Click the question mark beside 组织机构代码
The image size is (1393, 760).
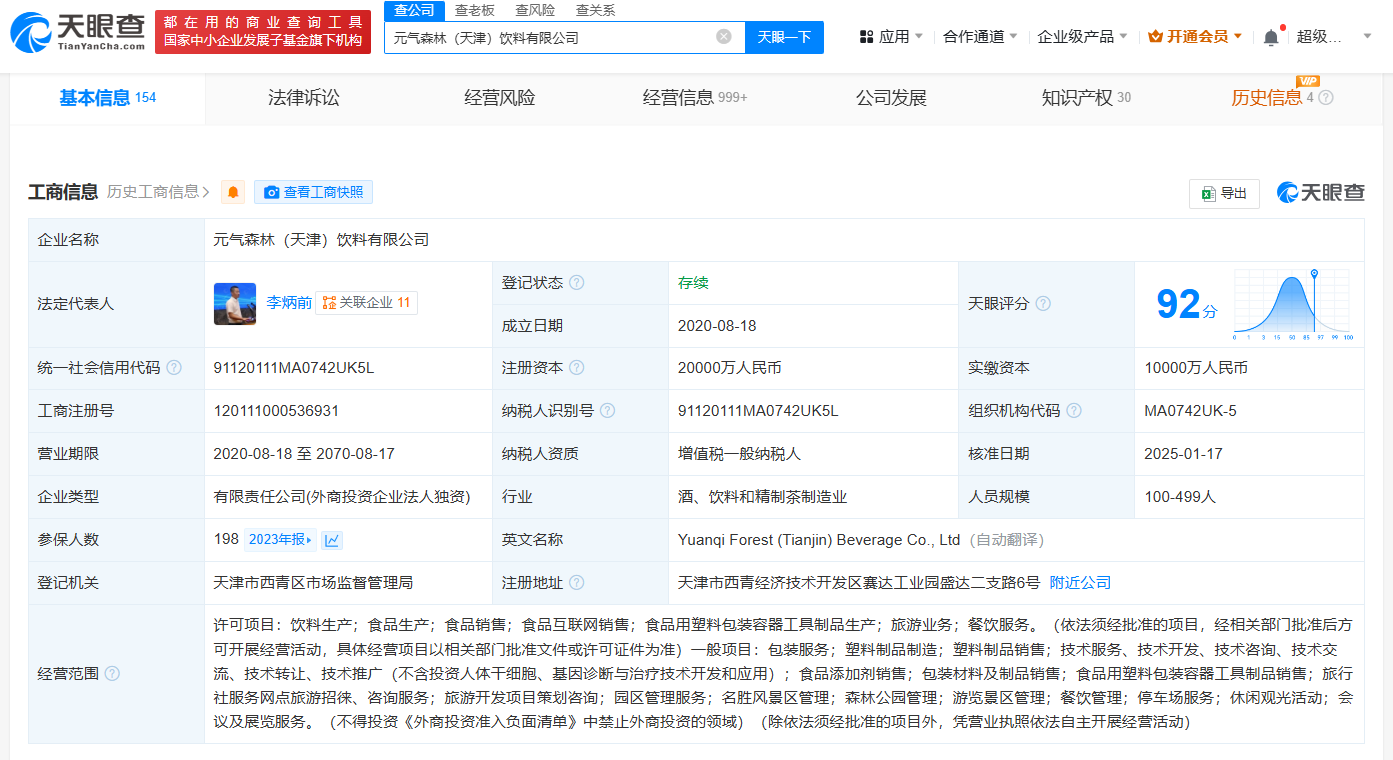(1074, 411)
